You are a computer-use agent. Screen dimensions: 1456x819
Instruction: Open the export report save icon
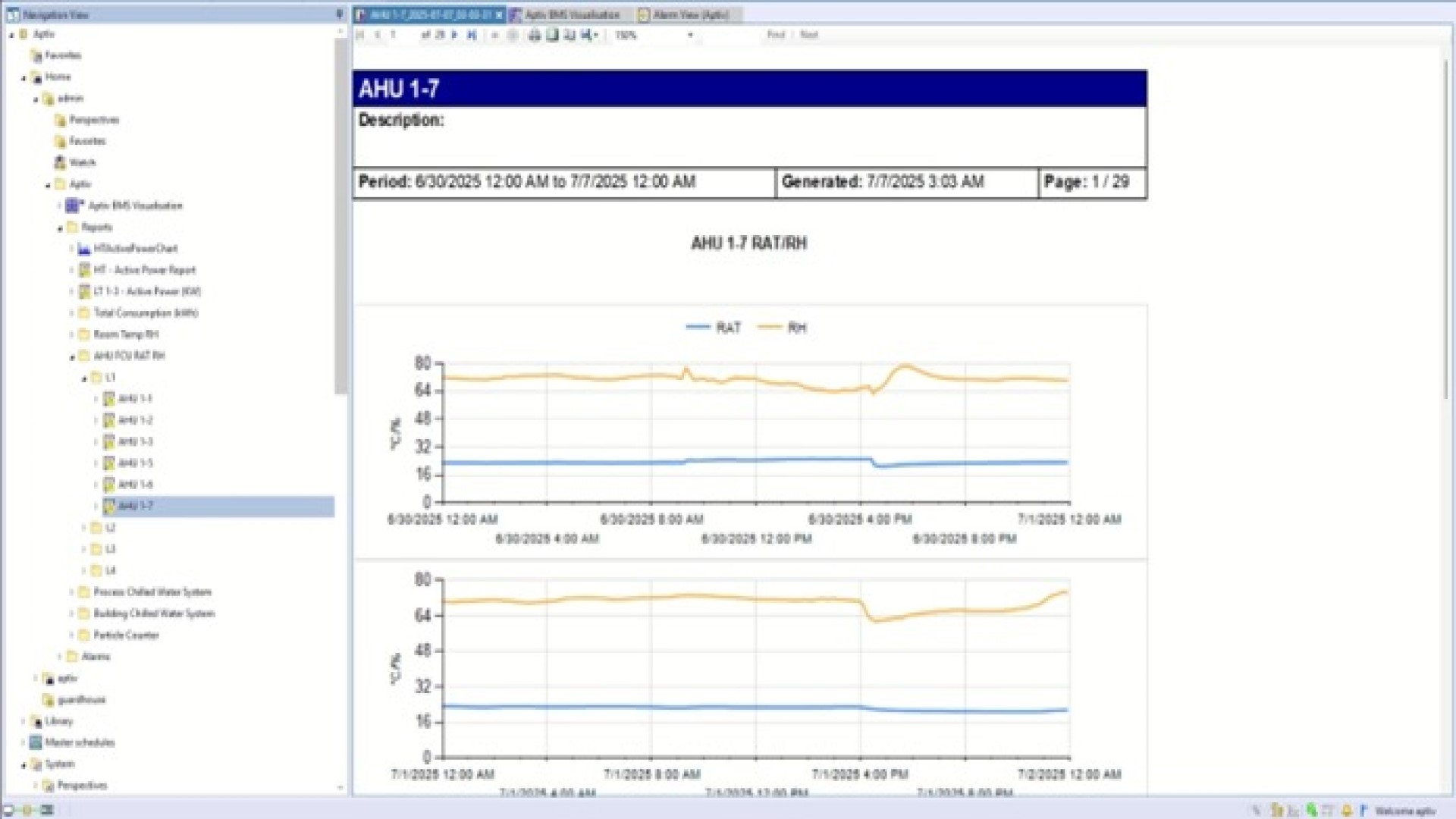click(587, 35)
